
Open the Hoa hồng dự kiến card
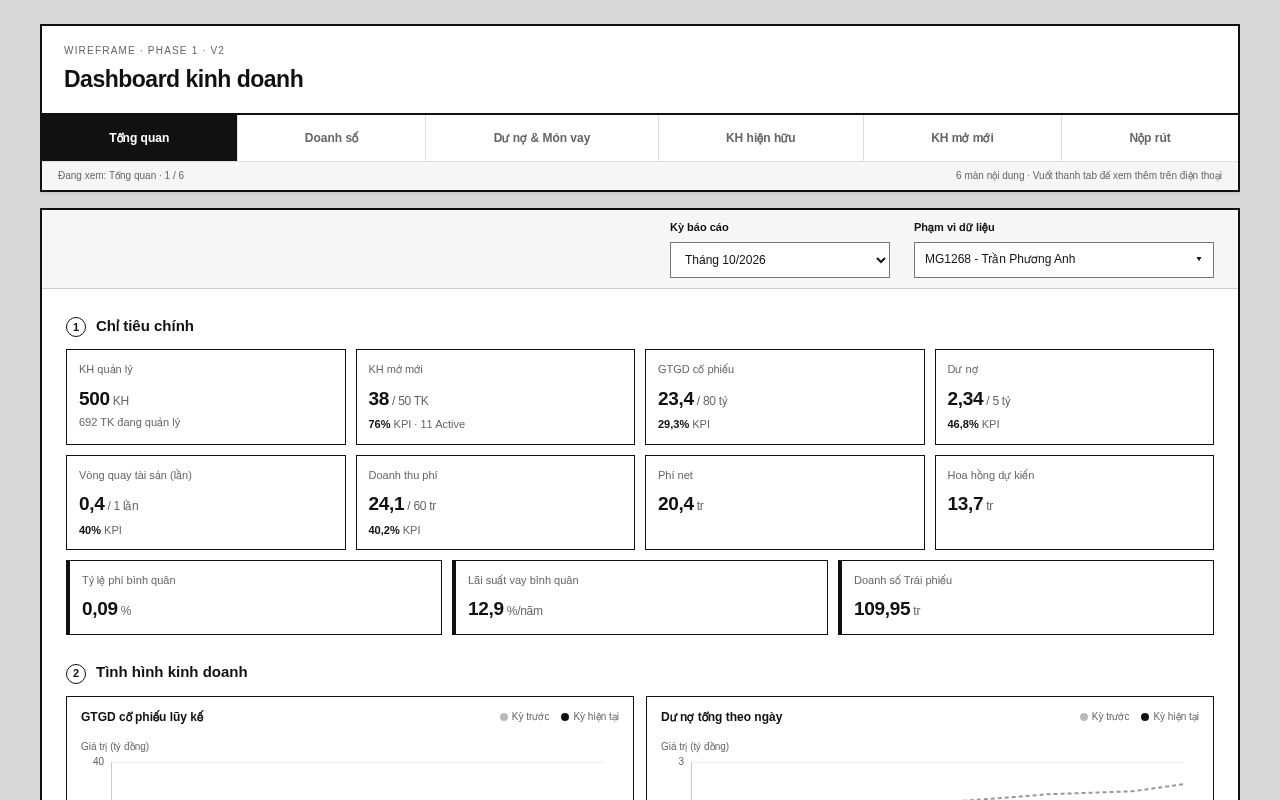[x=1074, y=502]
